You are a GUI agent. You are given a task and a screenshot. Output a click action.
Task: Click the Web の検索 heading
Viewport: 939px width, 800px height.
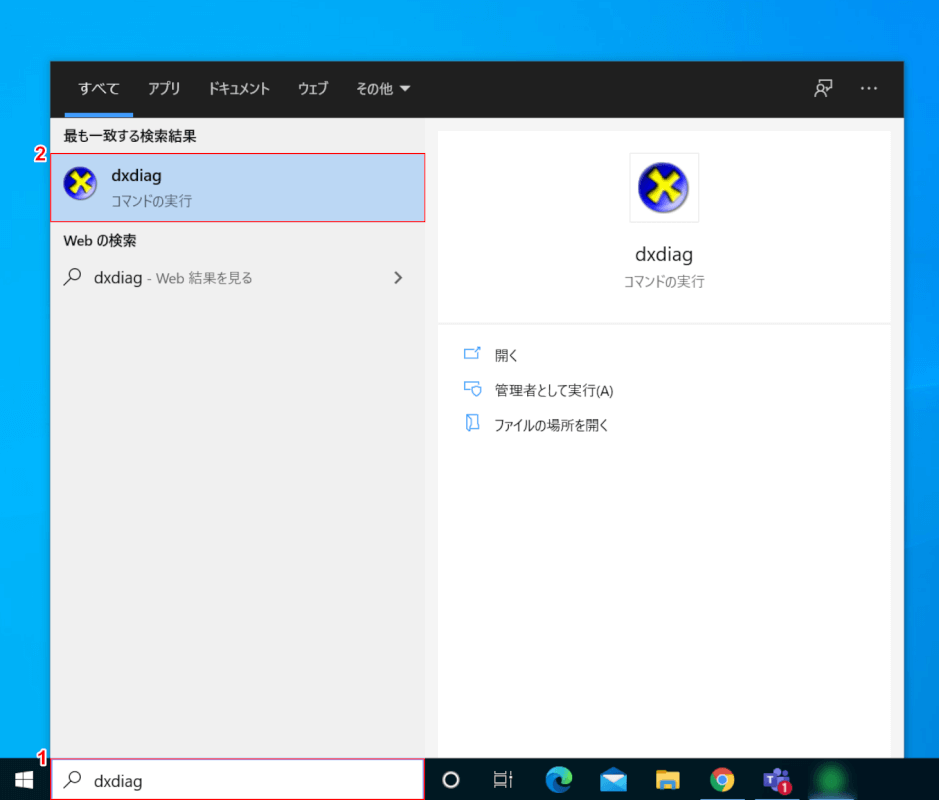99,241
